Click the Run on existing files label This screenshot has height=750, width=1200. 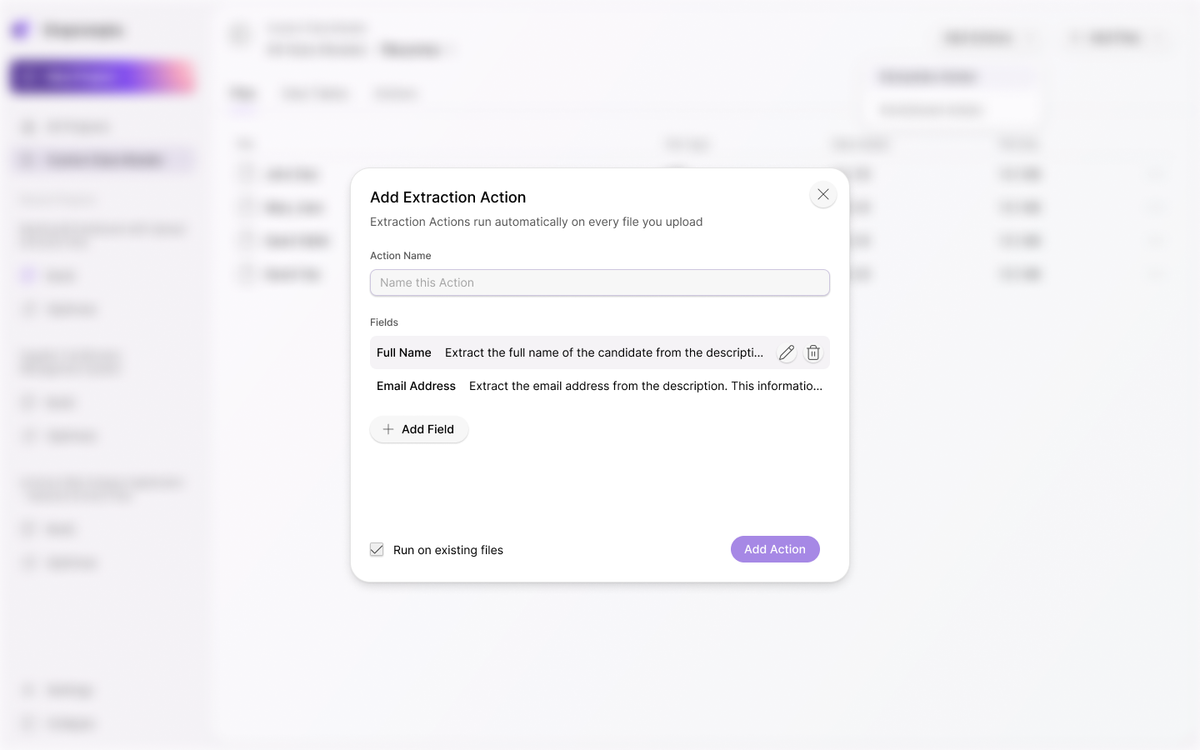pyautogui.click(x=448, y=550)
